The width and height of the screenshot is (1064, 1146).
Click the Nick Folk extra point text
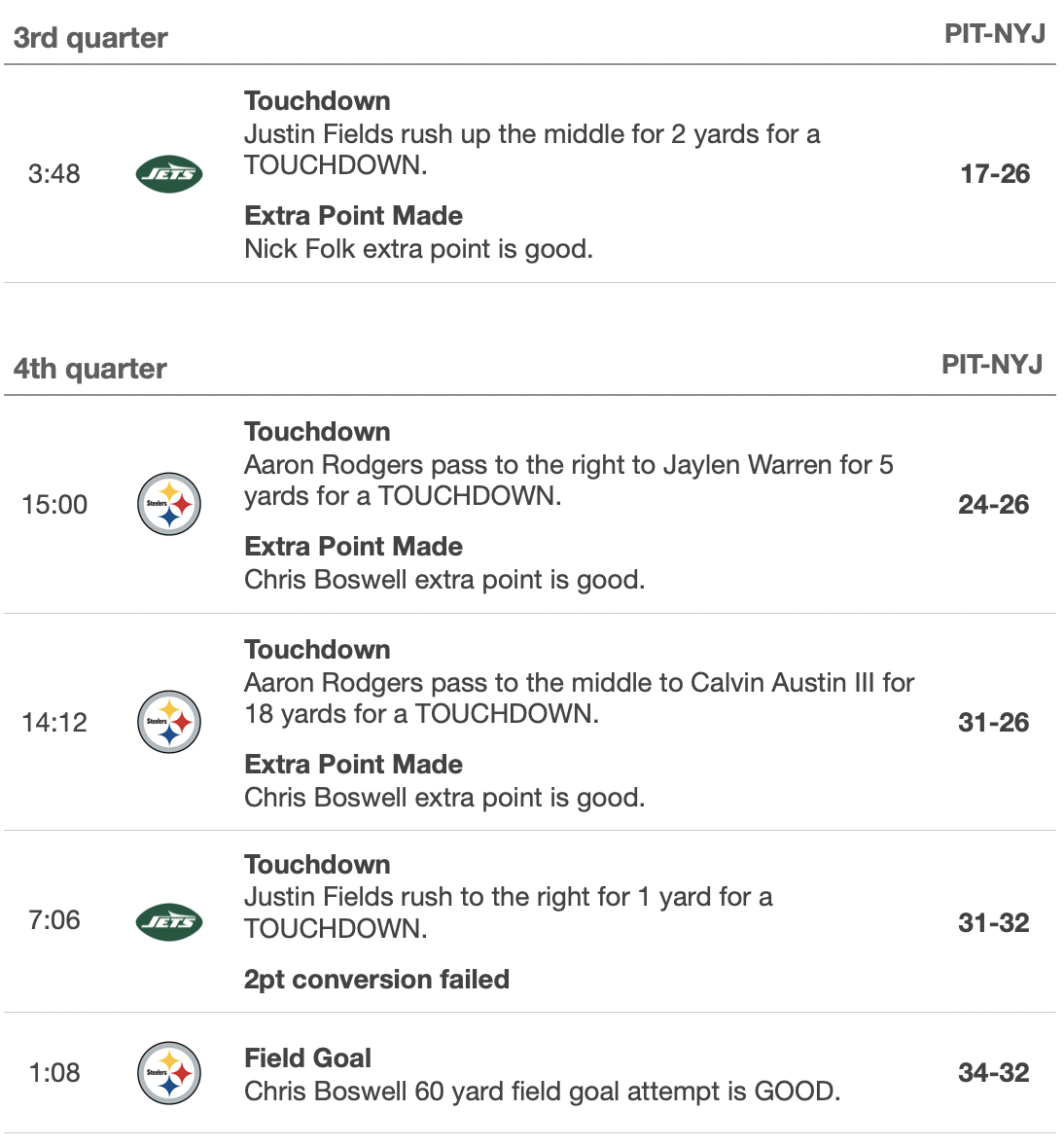tap(418, 249)
